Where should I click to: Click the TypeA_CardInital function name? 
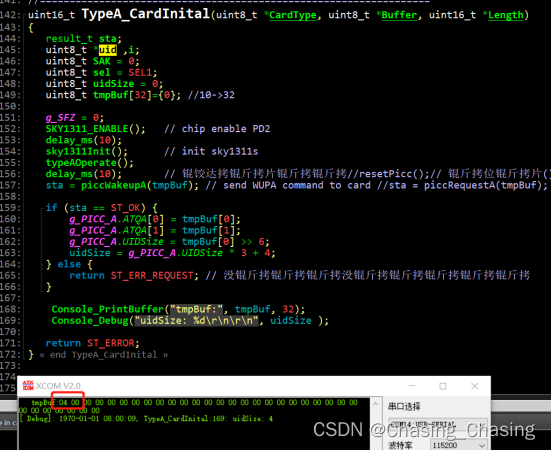(145, 14)
